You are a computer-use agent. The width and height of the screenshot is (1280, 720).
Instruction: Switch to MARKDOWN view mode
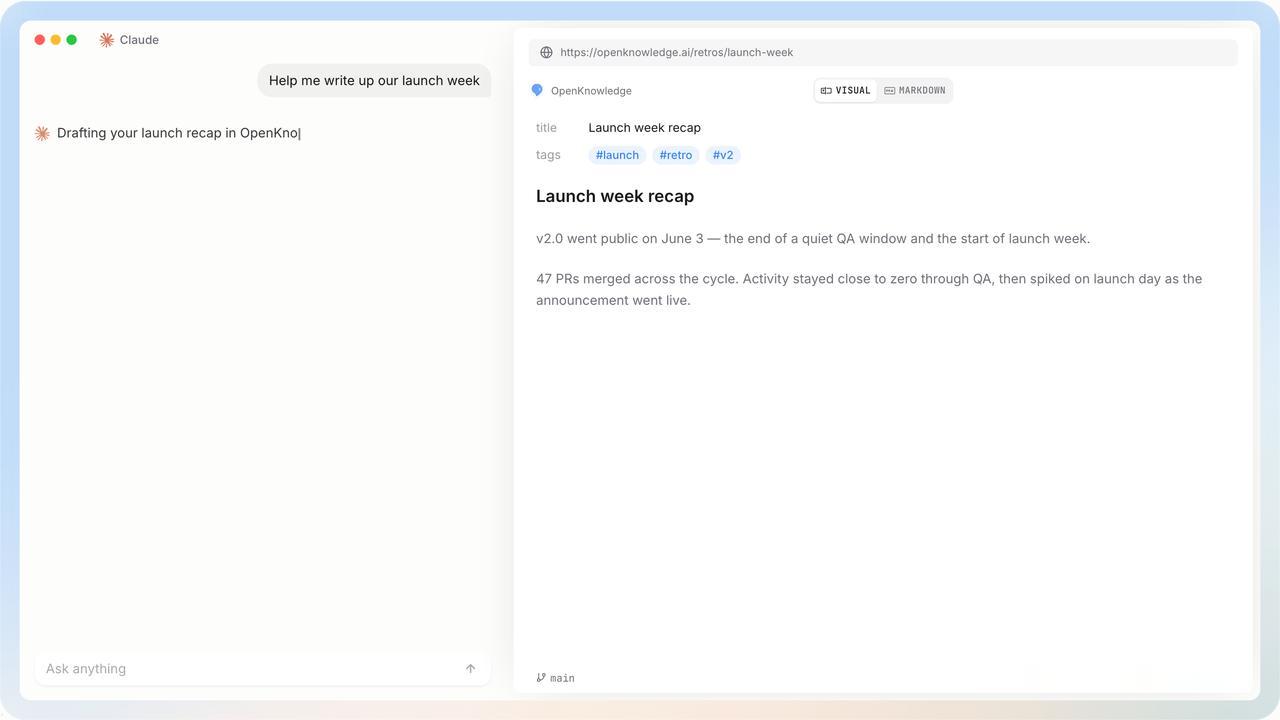[915, 90]
